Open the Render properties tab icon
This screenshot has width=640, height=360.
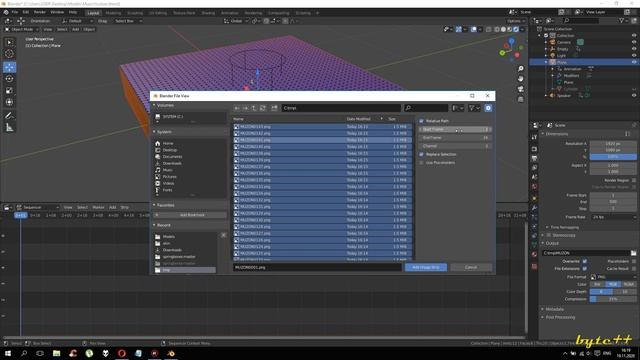pos(534,149)
